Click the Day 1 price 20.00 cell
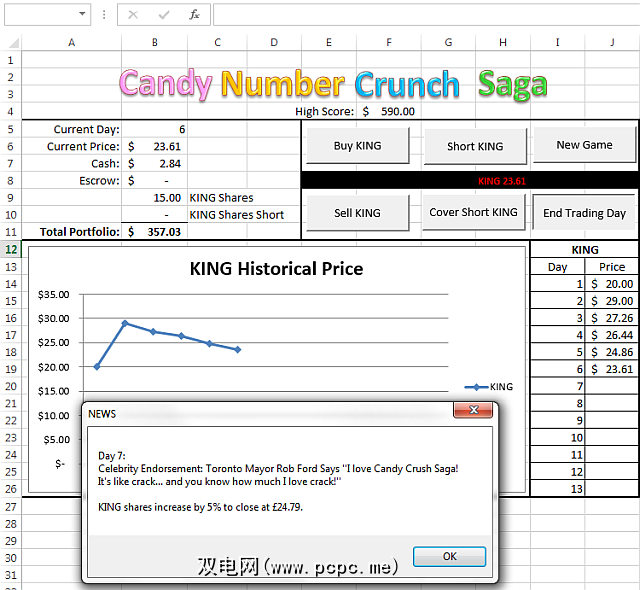 pos(612,284)
